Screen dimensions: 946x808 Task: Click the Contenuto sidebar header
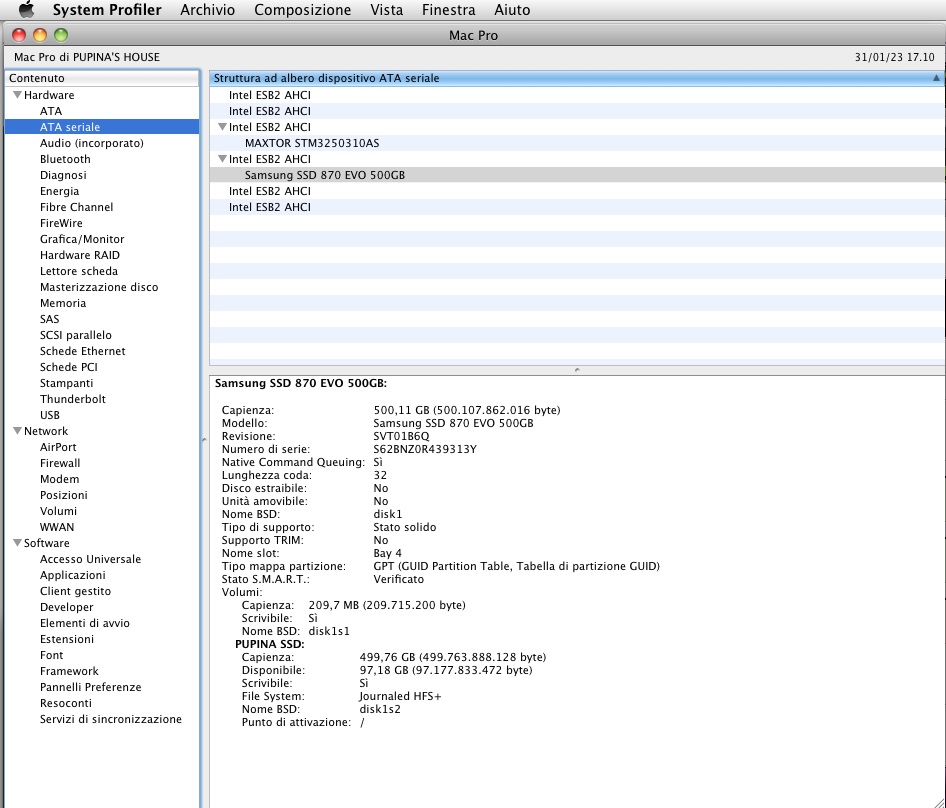(x=101, y=78)
